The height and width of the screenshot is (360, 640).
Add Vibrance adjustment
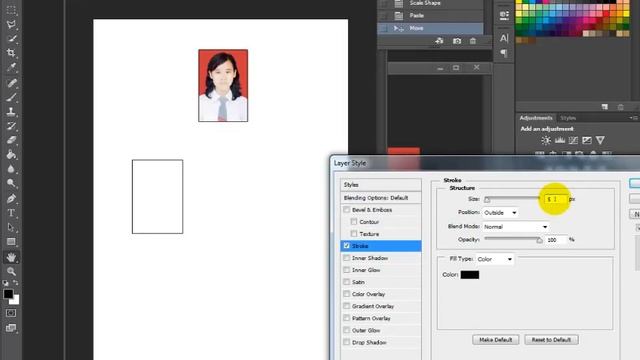pos(600,140)
